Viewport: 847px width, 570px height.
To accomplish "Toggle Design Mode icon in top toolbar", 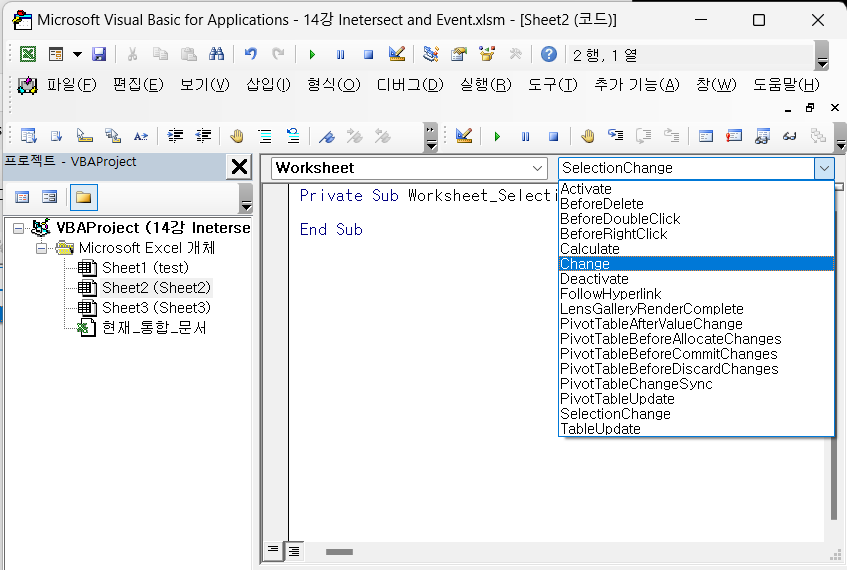I will [396, 55].
